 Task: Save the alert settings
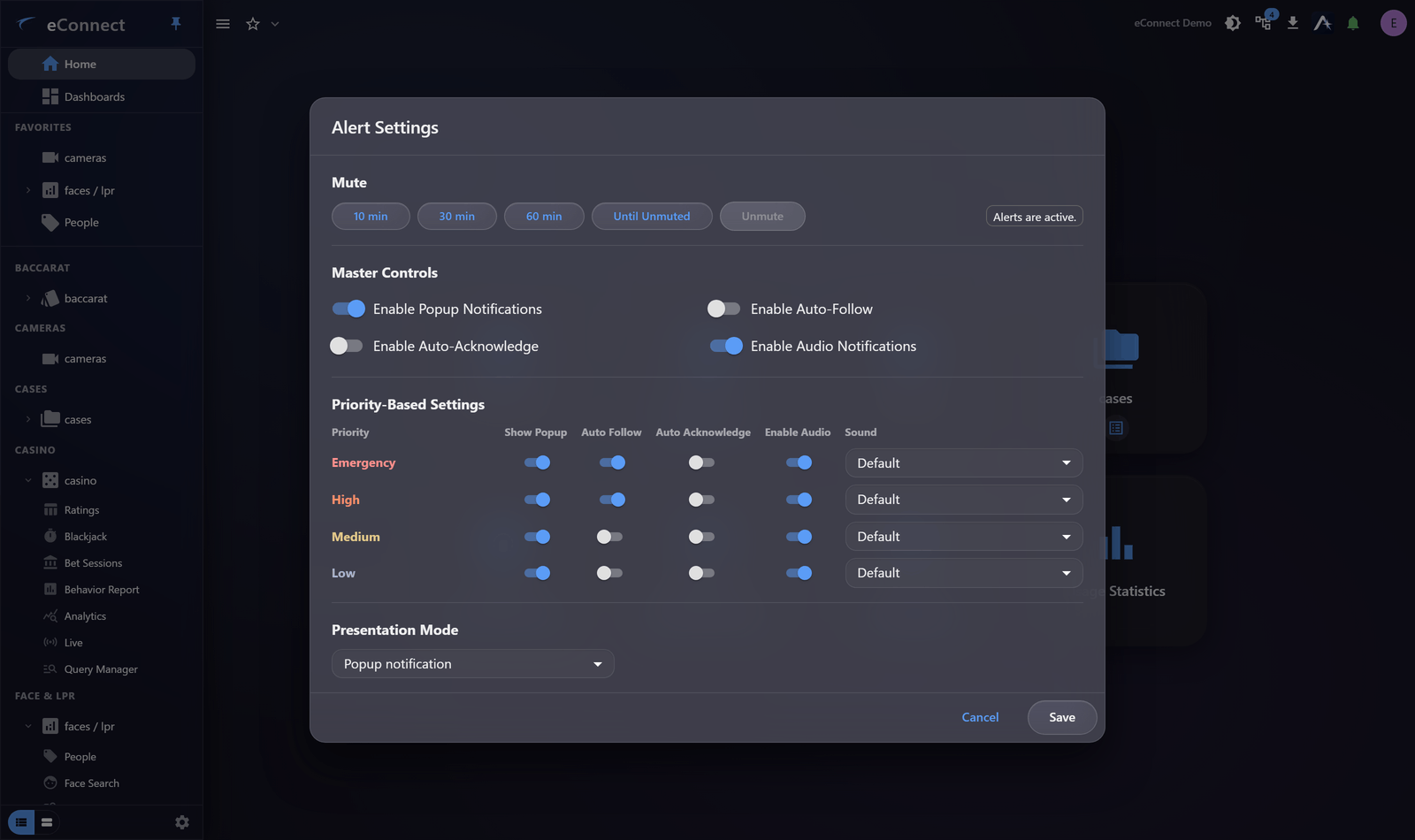coord(1062,717)
